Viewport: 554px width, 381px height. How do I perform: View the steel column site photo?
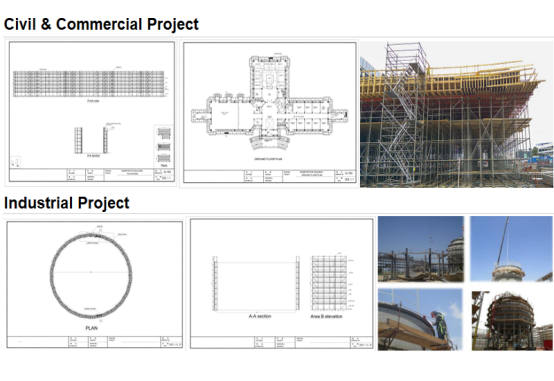420,249
